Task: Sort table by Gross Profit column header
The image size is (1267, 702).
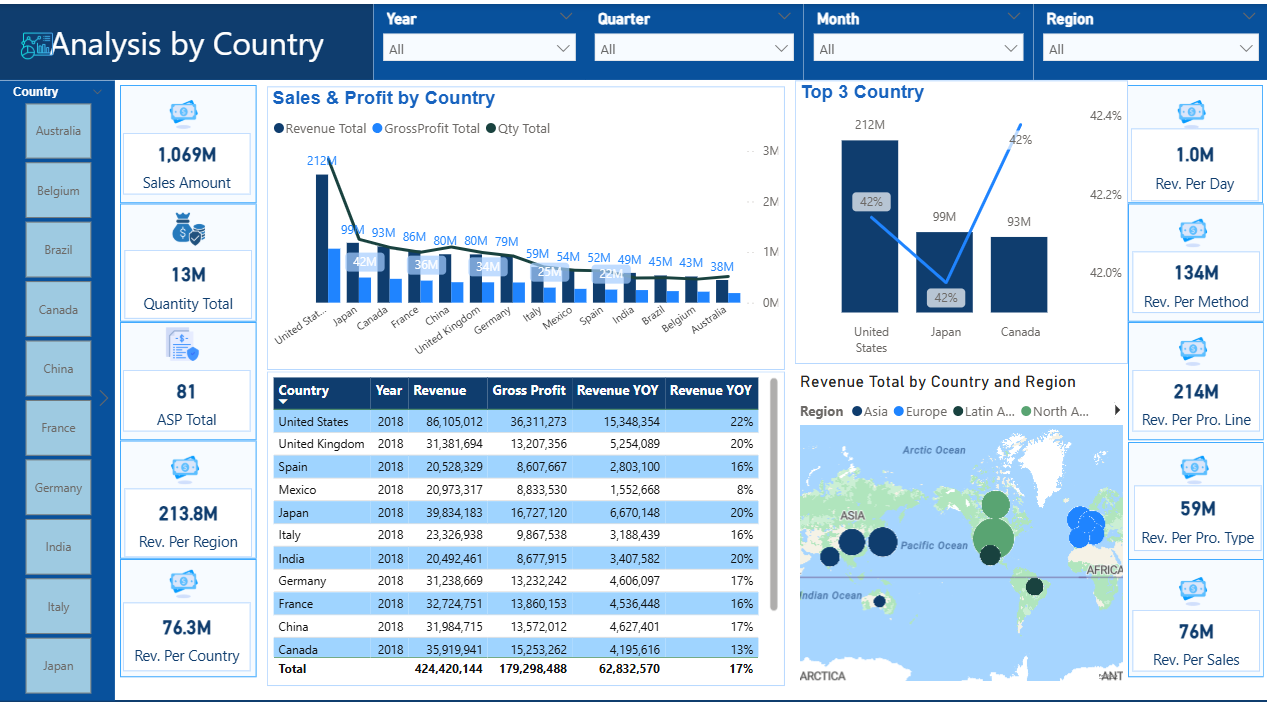Action: pos(529,391)
